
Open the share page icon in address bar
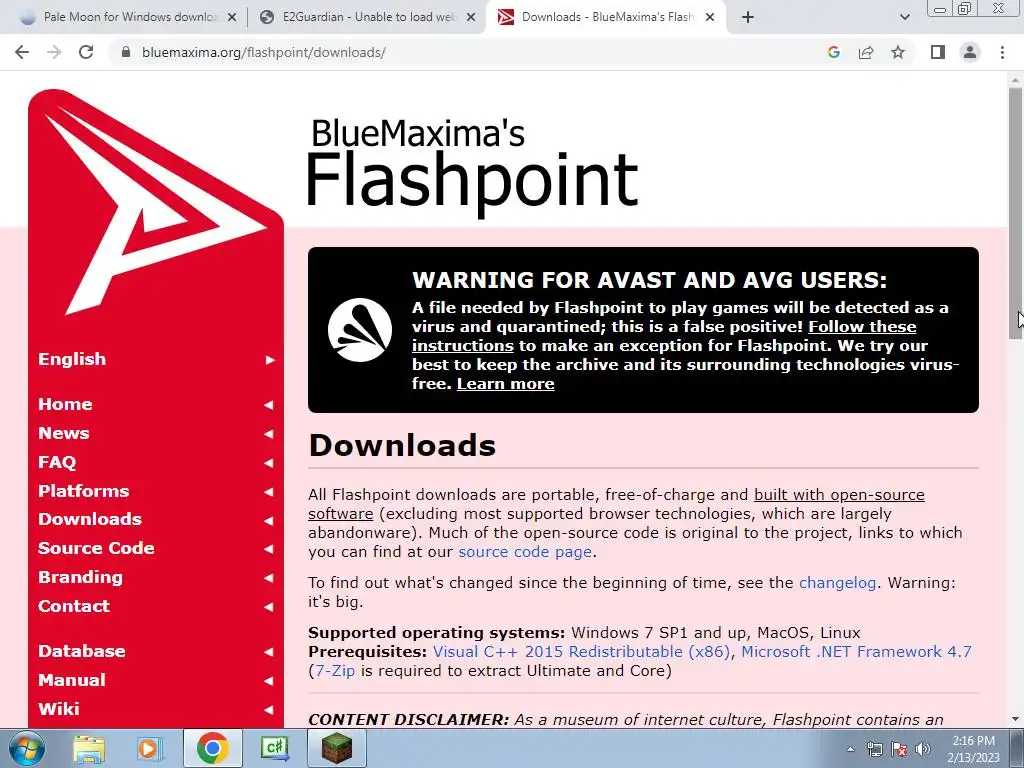click(866, 52)
